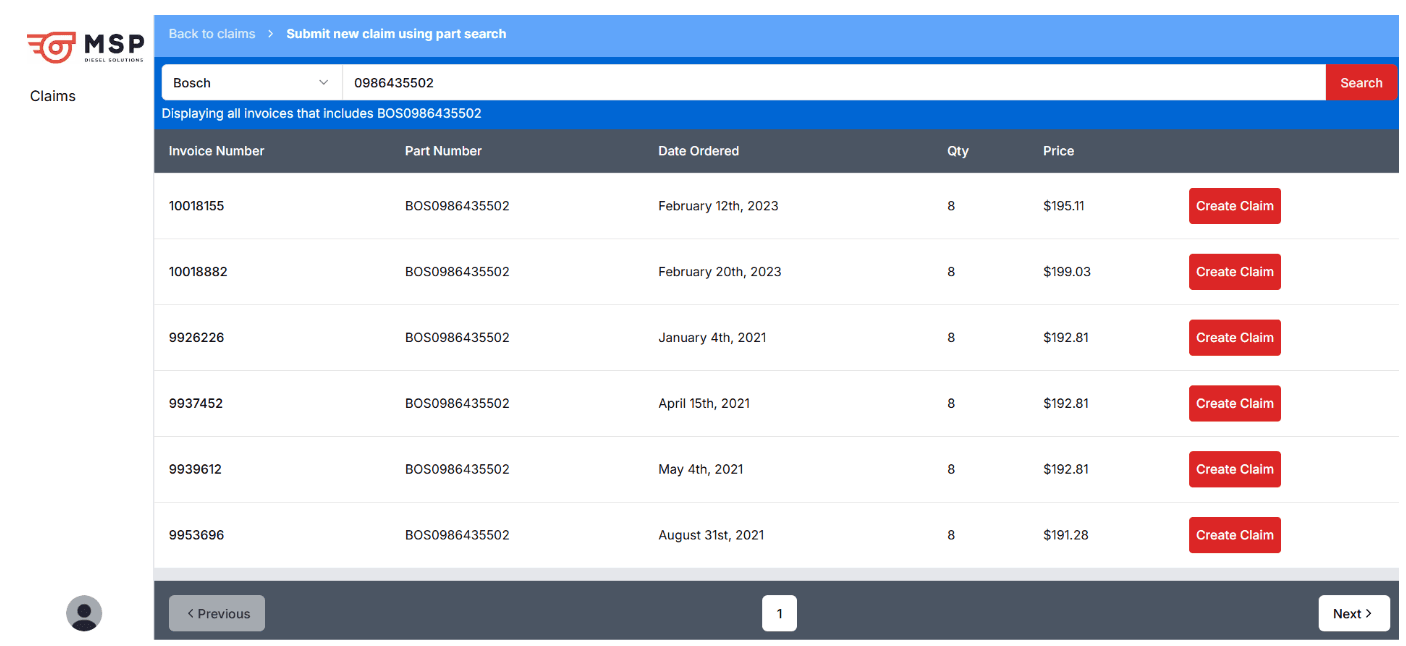Click the Price column header

[1058, 151]
